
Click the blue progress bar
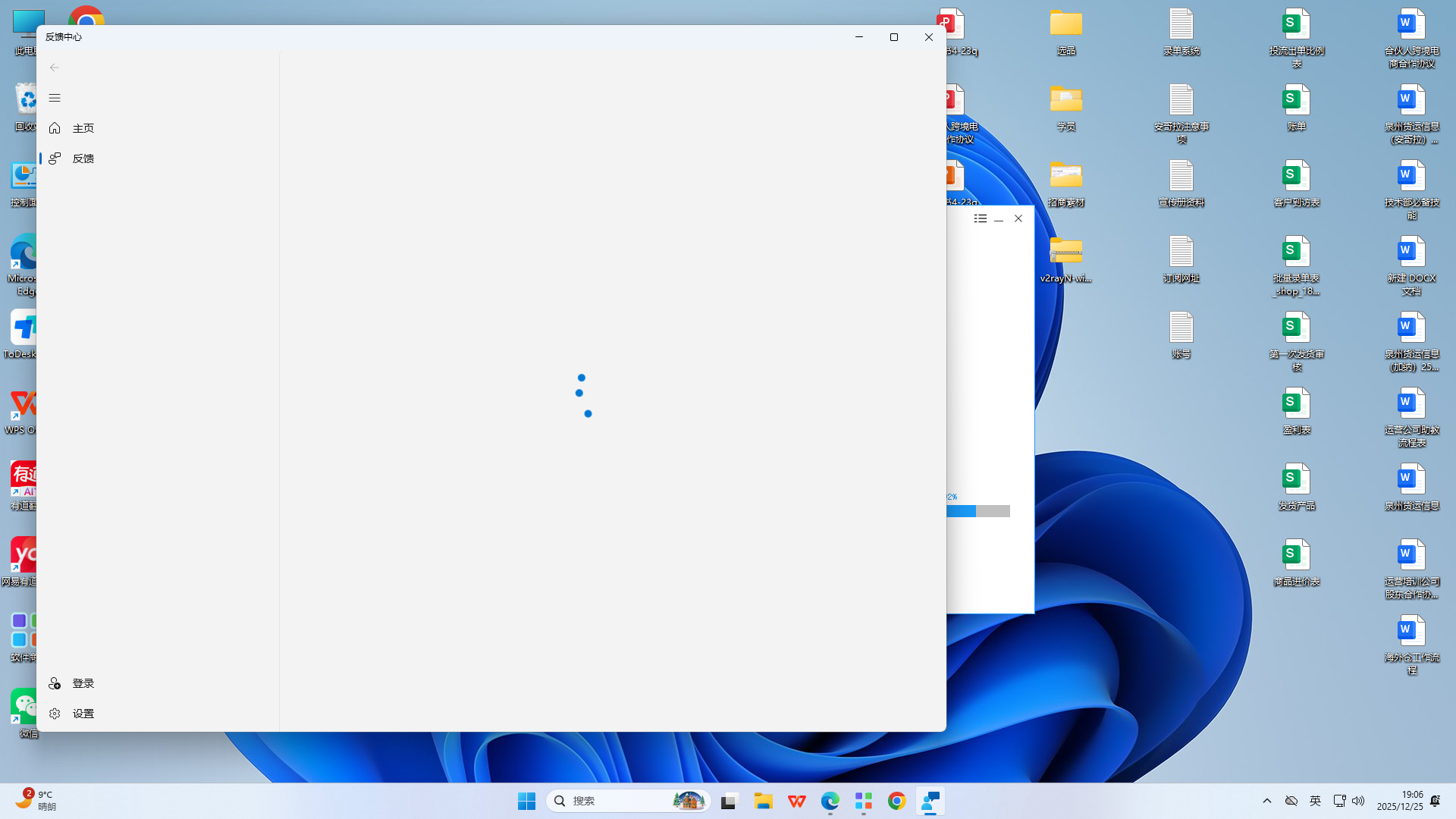coord(977,511)
